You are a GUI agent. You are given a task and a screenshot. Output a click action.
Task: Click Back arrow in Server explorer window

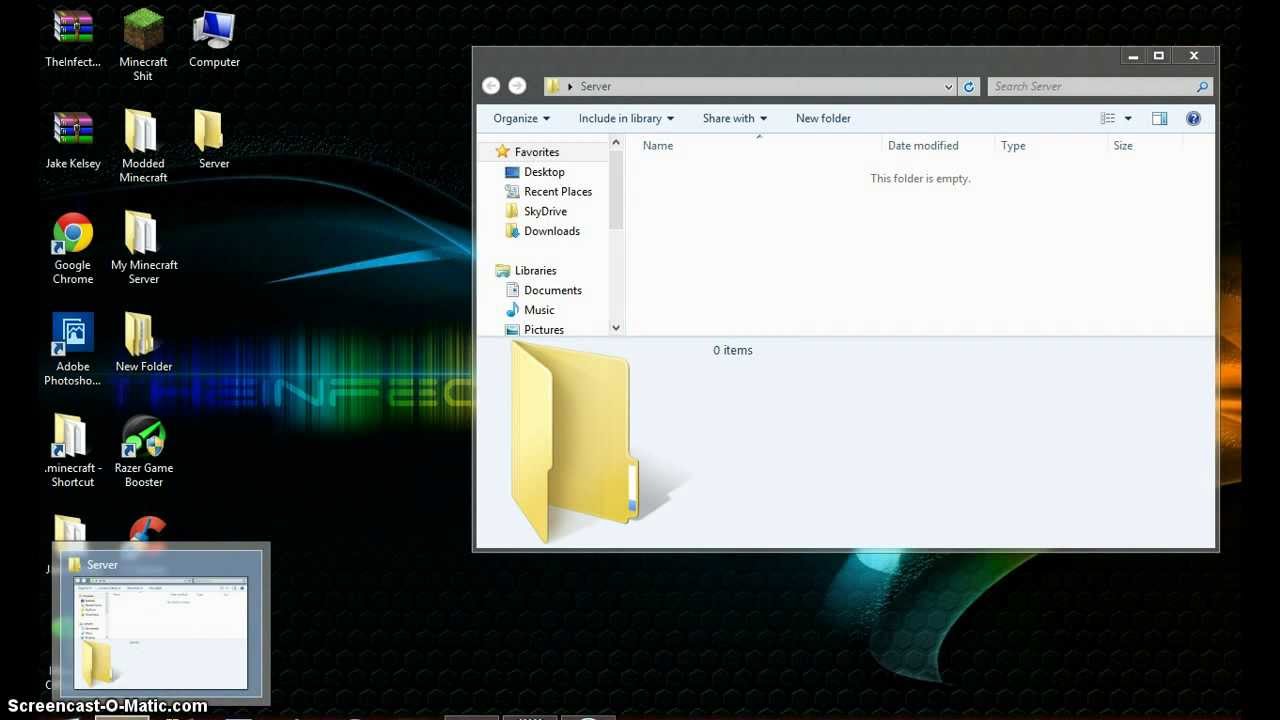(x=490, y=86)
